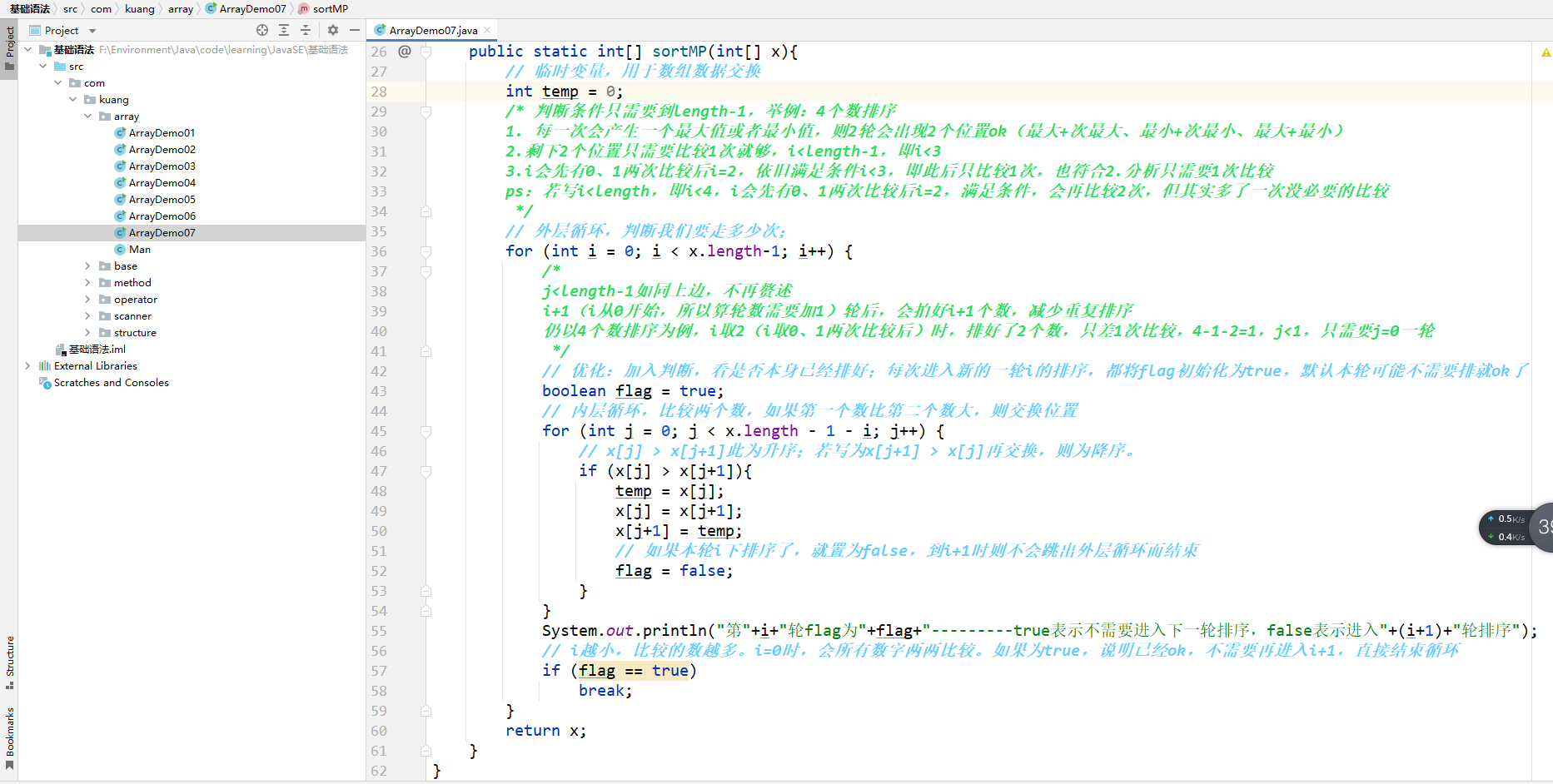Click src in the breadcrumb bar
Screen dimensions: 1553x784
pos(71,9)
